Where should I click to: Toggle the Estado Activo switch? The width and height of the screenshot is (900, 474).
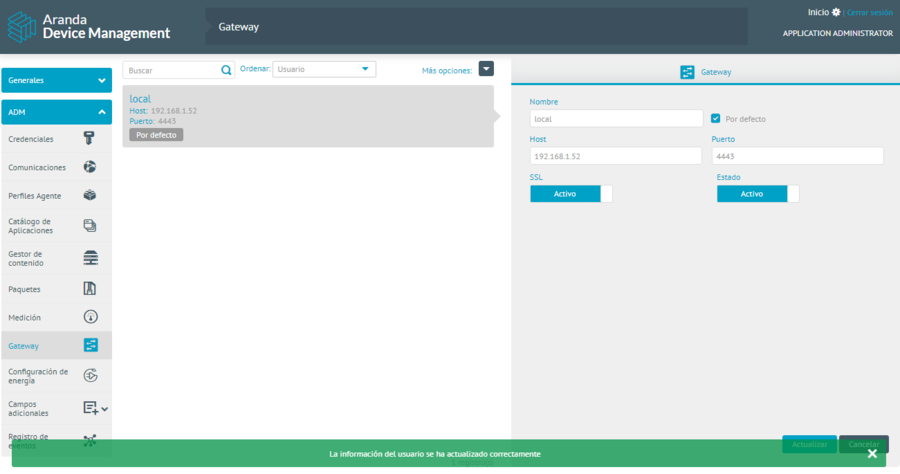757,194
